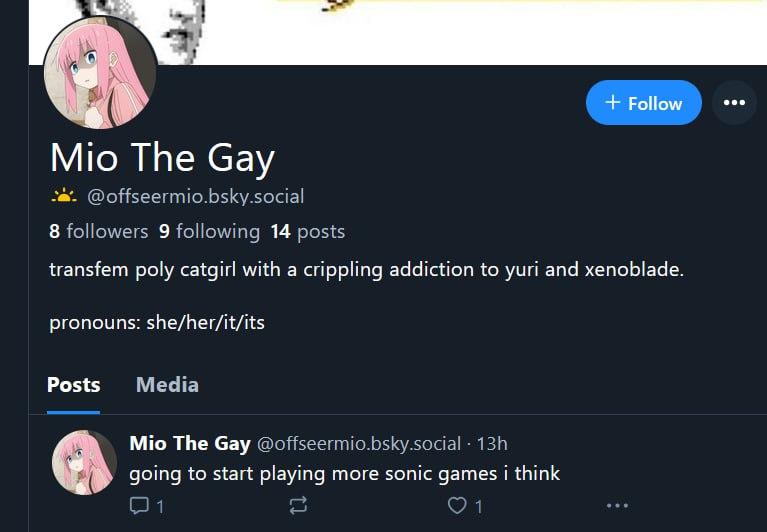The width and height of the screenshot is (767, 532).
Task: Click the 13h post timestamp
Action: tap(493, 442)
